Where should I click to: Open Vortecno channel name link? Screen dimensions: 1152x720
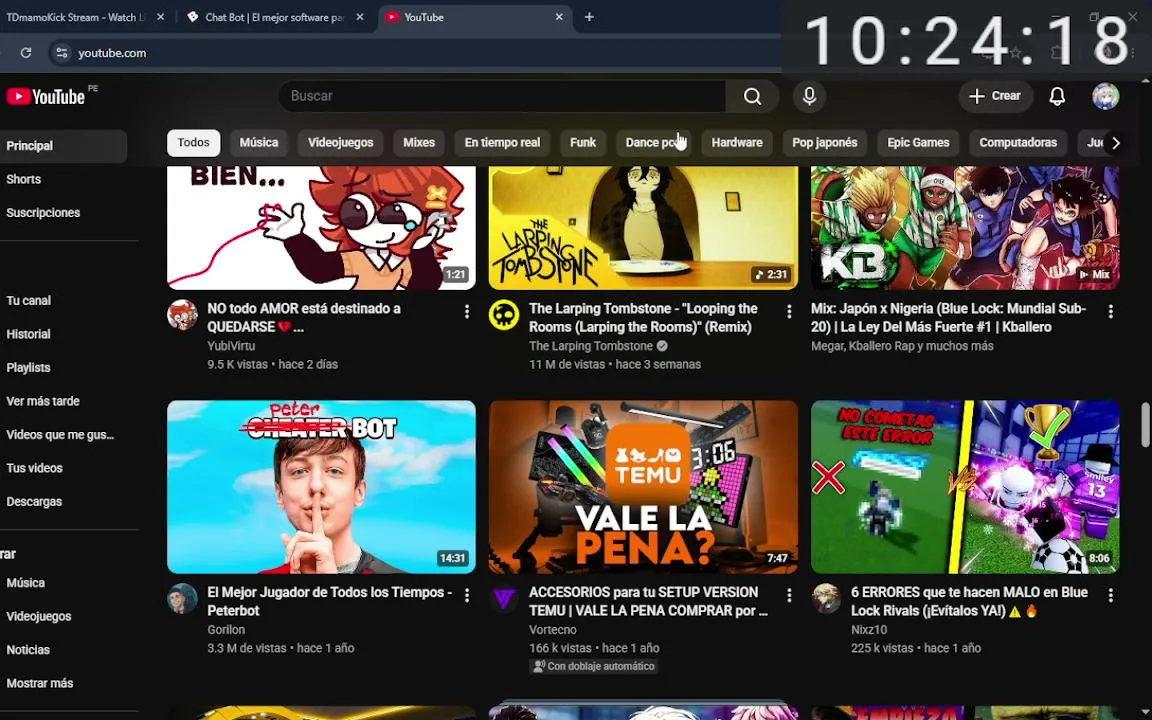[x=552, y=630]
